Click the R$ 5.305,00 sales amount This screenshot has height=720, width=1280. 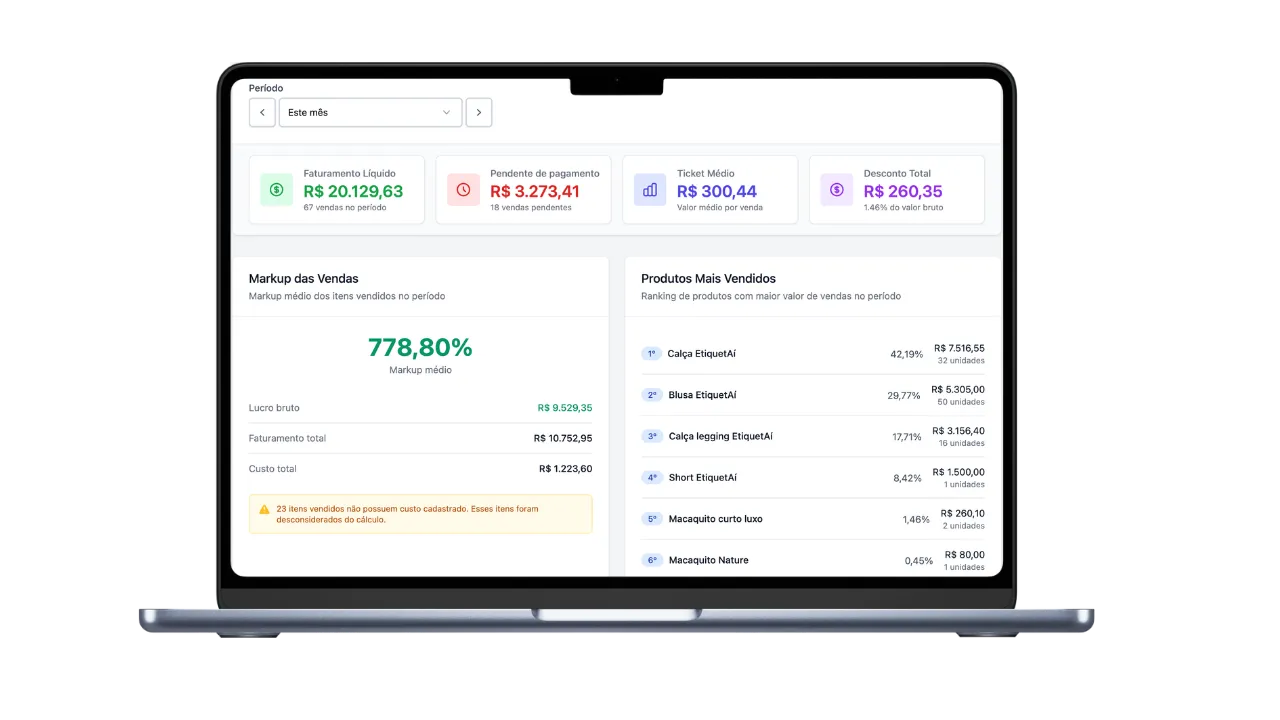click(958, 389)
